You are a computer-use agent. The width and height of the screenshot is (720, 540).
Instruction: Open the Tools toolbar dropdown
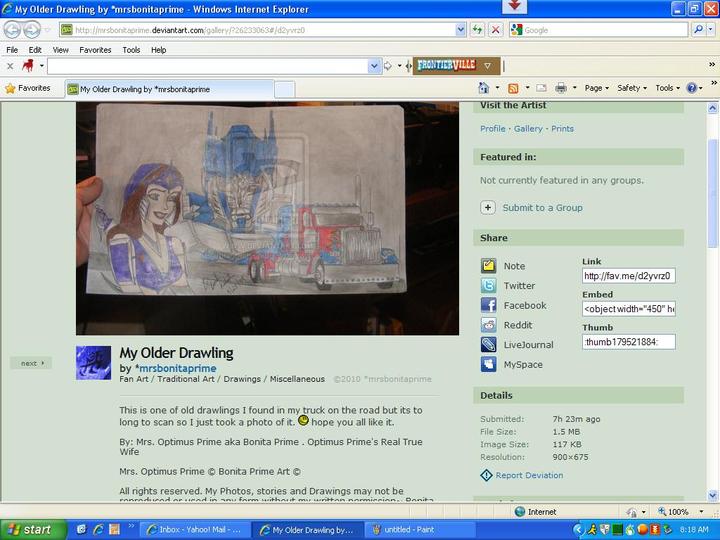667,88
